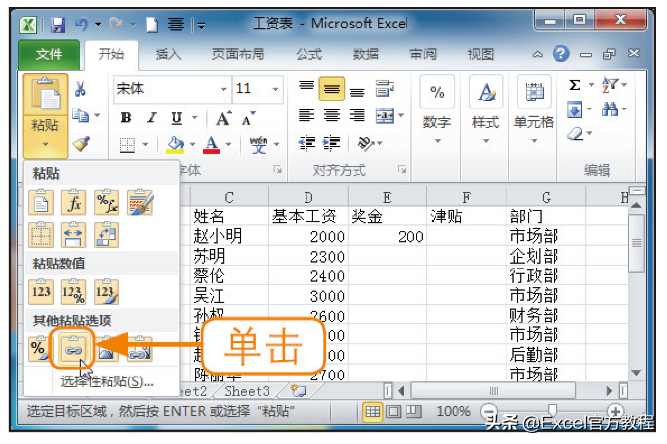Choose the No Borders paste option
Viewport: 667px width, 444px height.
[x=41, y=235]
